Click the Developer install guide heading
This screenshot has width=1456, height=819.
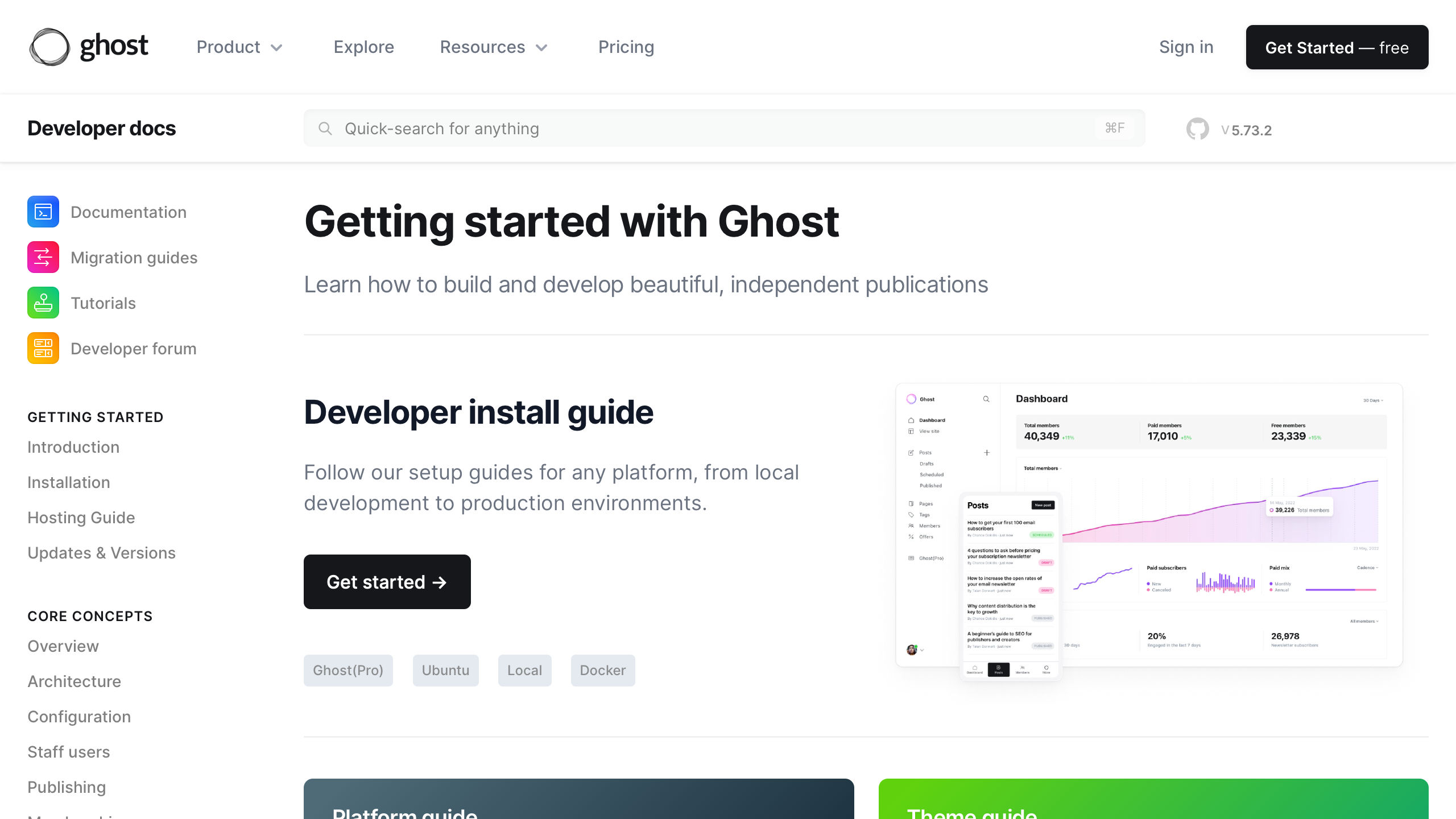coord(478,412)
